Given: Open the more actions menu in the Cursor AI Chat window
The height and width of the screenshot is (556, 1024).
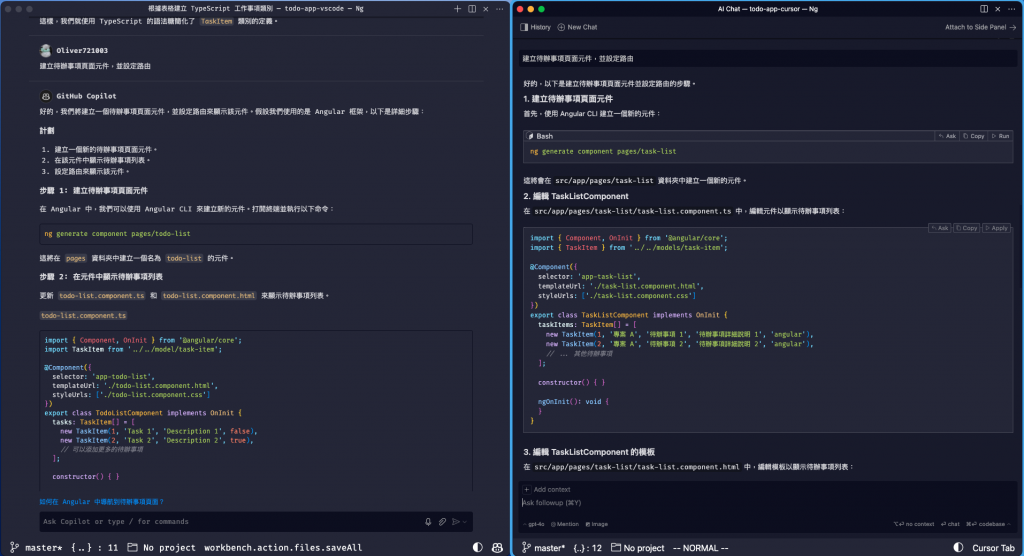Looking at the screenshot, I should coord(1012,9).
